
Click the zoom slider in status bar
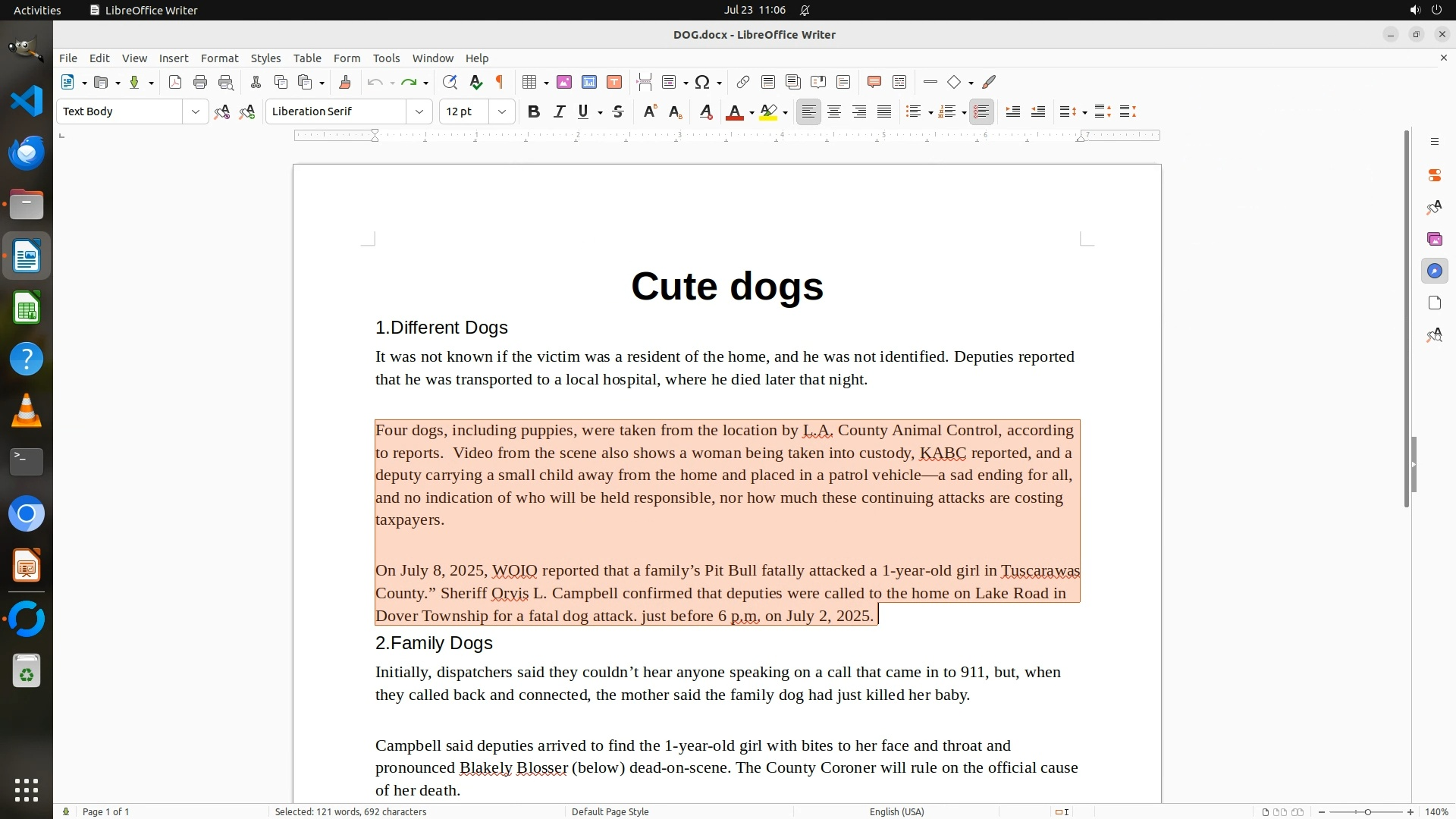pyautogui.click(x=1367, y=812)
